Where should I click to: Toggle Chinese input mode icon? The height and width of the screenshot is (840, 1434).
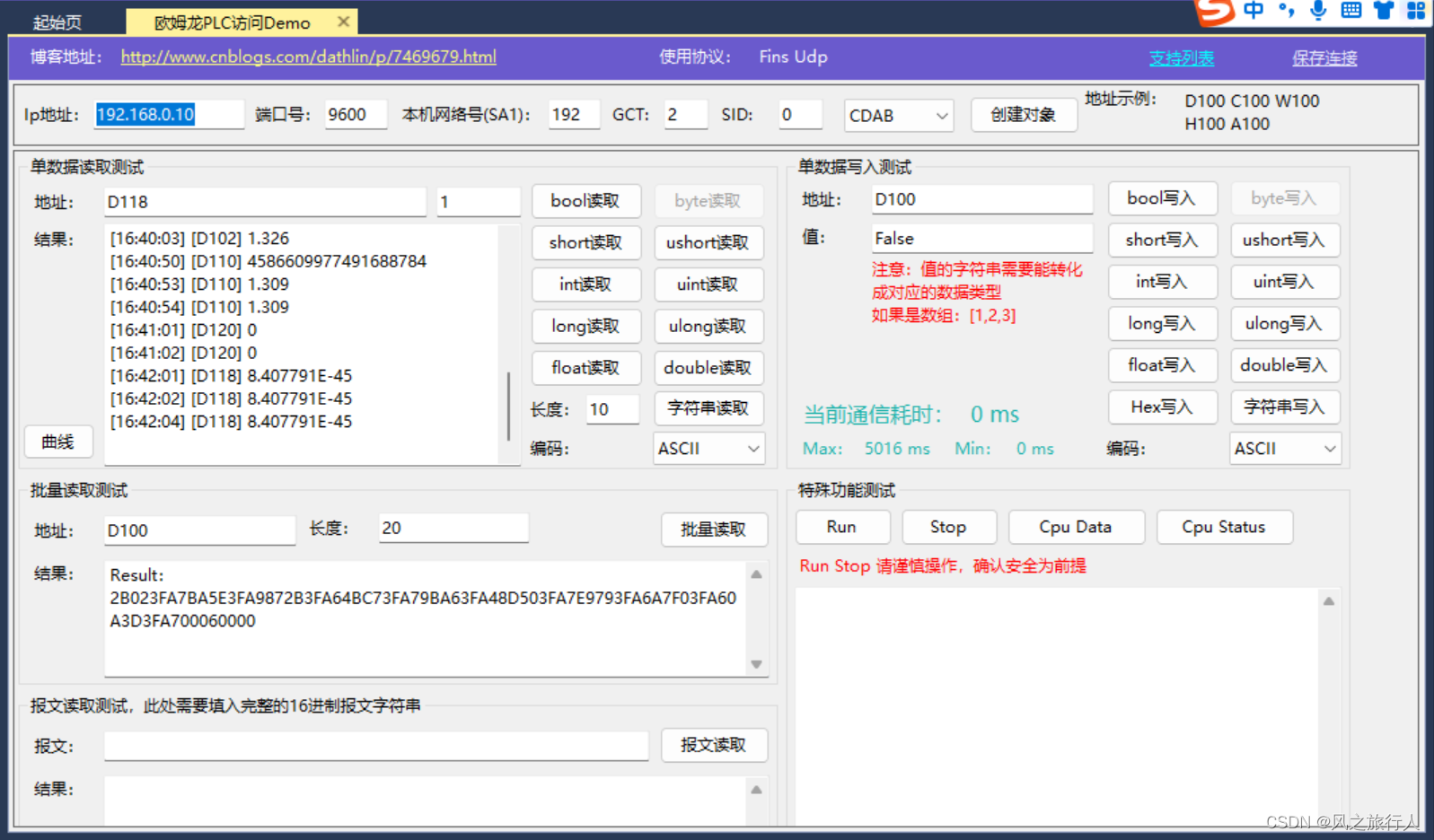point(1254,10)
